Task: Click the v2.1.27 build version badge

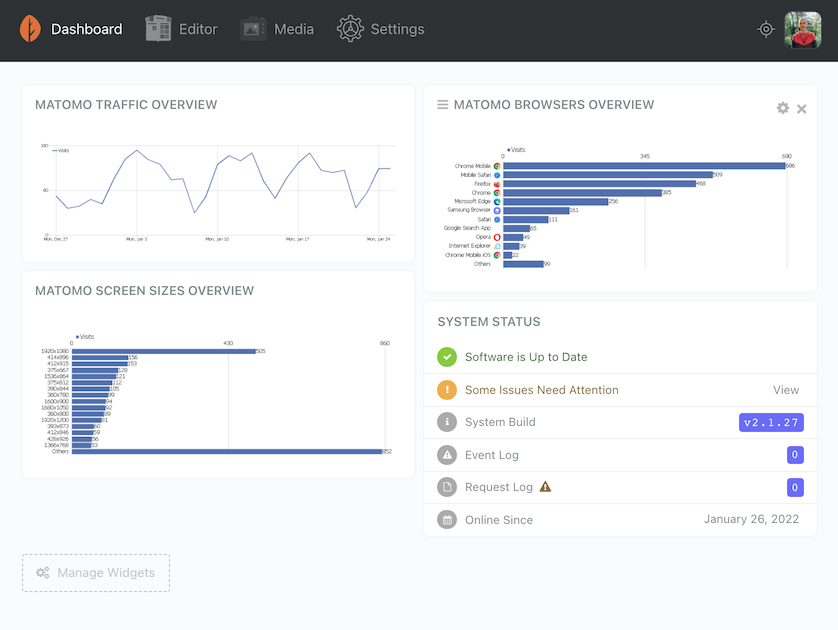Action: pos(771,423)
